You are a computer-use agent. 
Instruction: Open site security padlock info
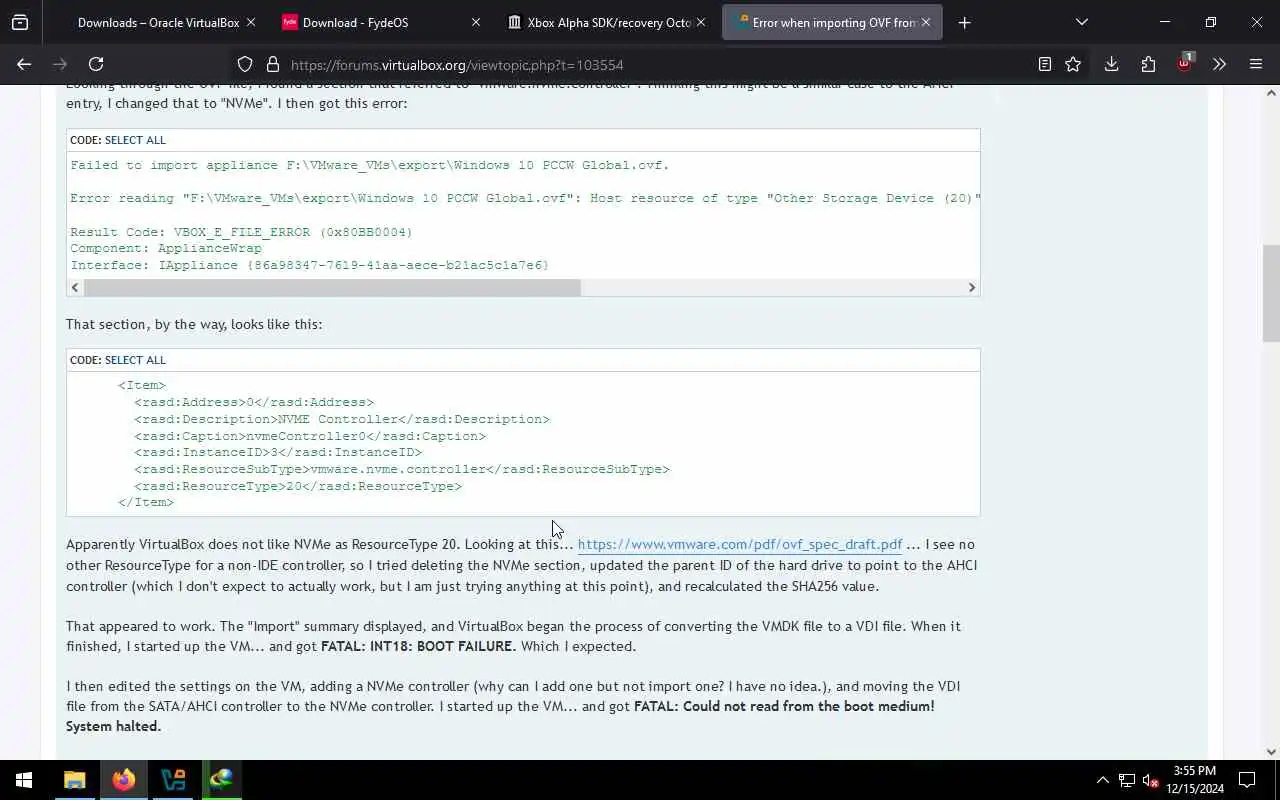point(272,64)
